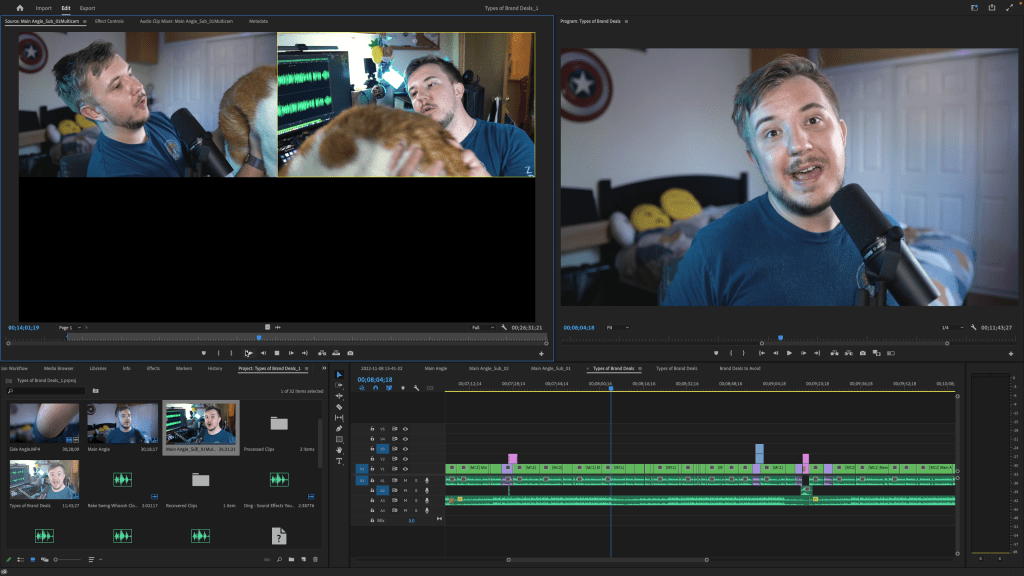Viewport: 1024px width, 576px height.
Task: Open the Source monitor Full resolution dropdown
Action: [484, 327]
